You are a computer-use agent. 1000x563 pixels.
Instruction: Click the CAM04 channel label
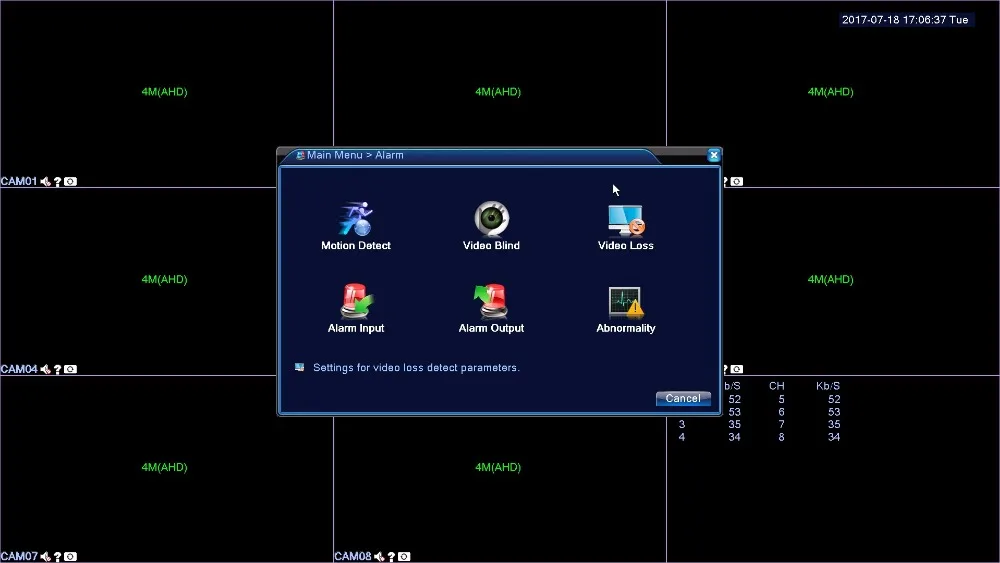19,369
